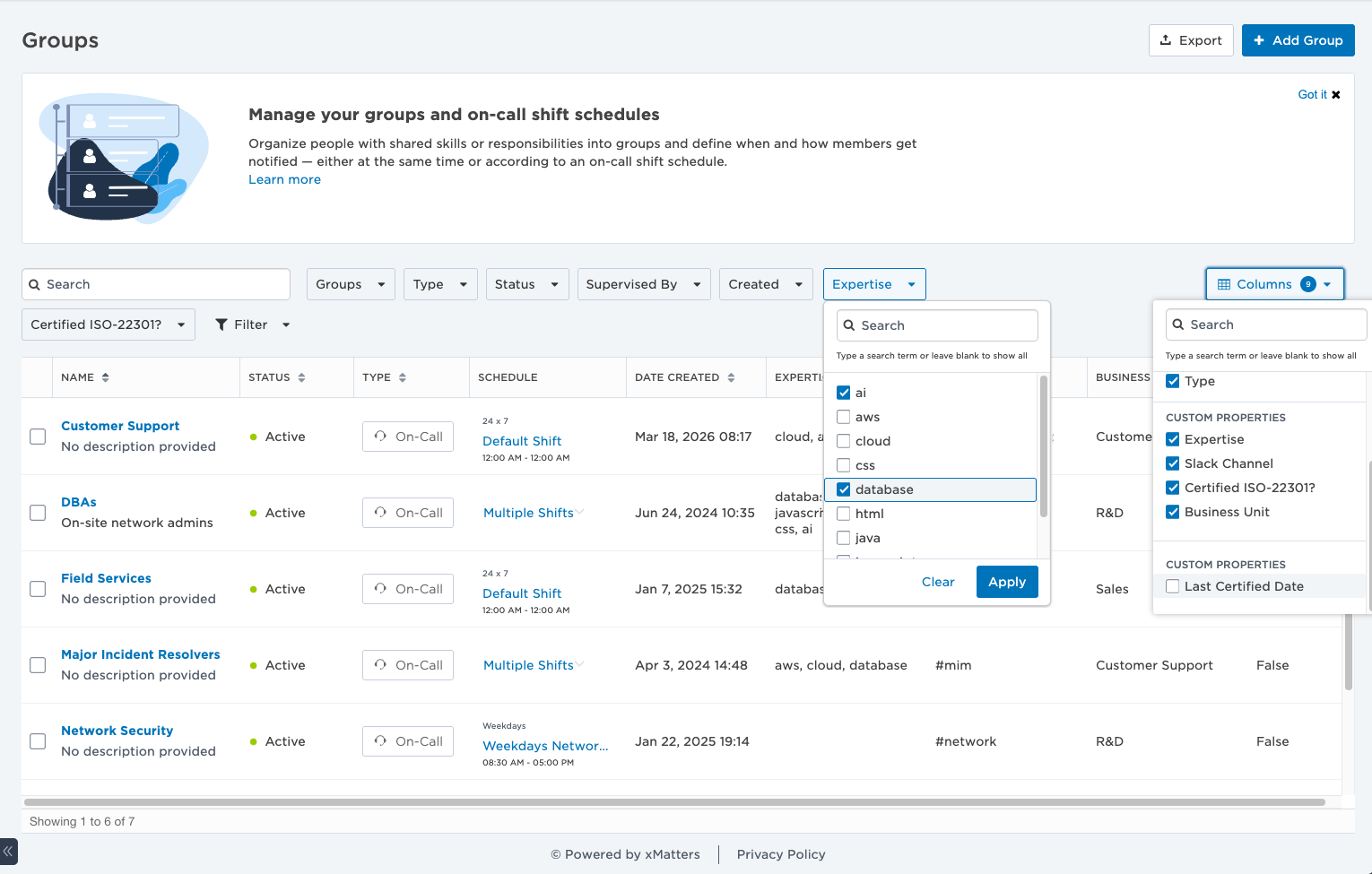Sort by DATE CREATED column sort icon

click(731, 377)
